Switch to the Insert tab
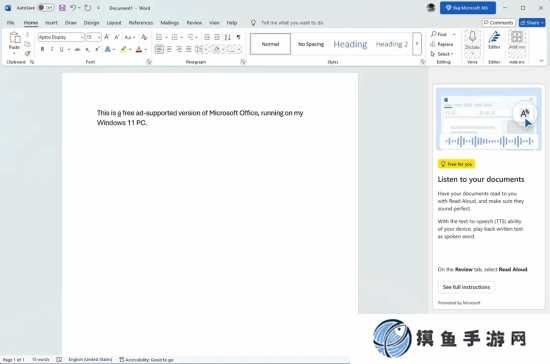Screen dimensions: 550x364 pos(51,23)
